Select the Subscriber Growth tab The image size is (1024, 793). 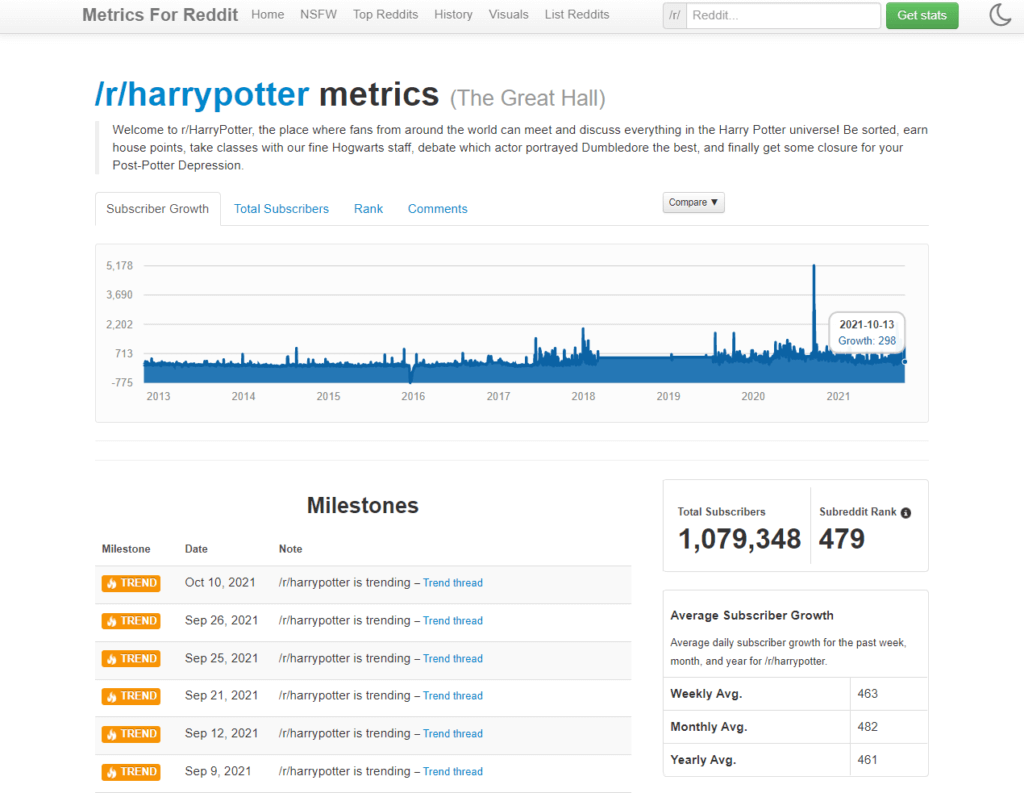[x=157, y=209]
